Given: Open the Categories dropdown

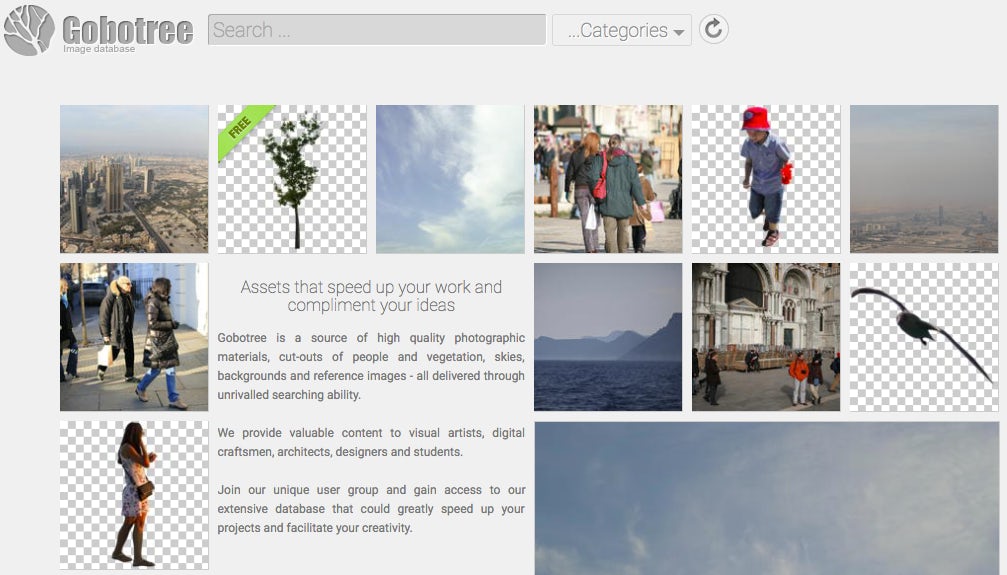Looking at the screenshot, I should [x=621, y=30].
